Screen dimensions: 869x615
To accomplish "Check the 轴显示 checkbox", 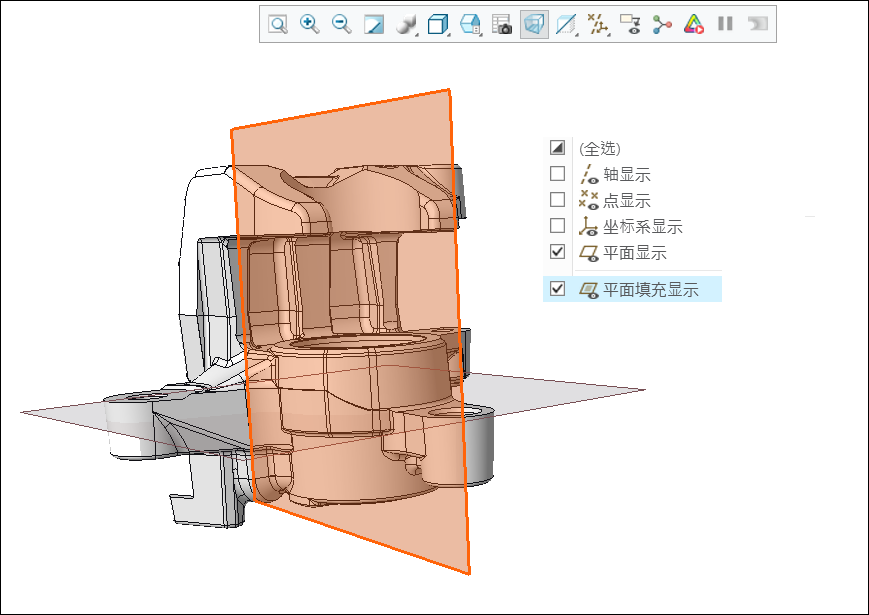I will (x=558, y=173).
